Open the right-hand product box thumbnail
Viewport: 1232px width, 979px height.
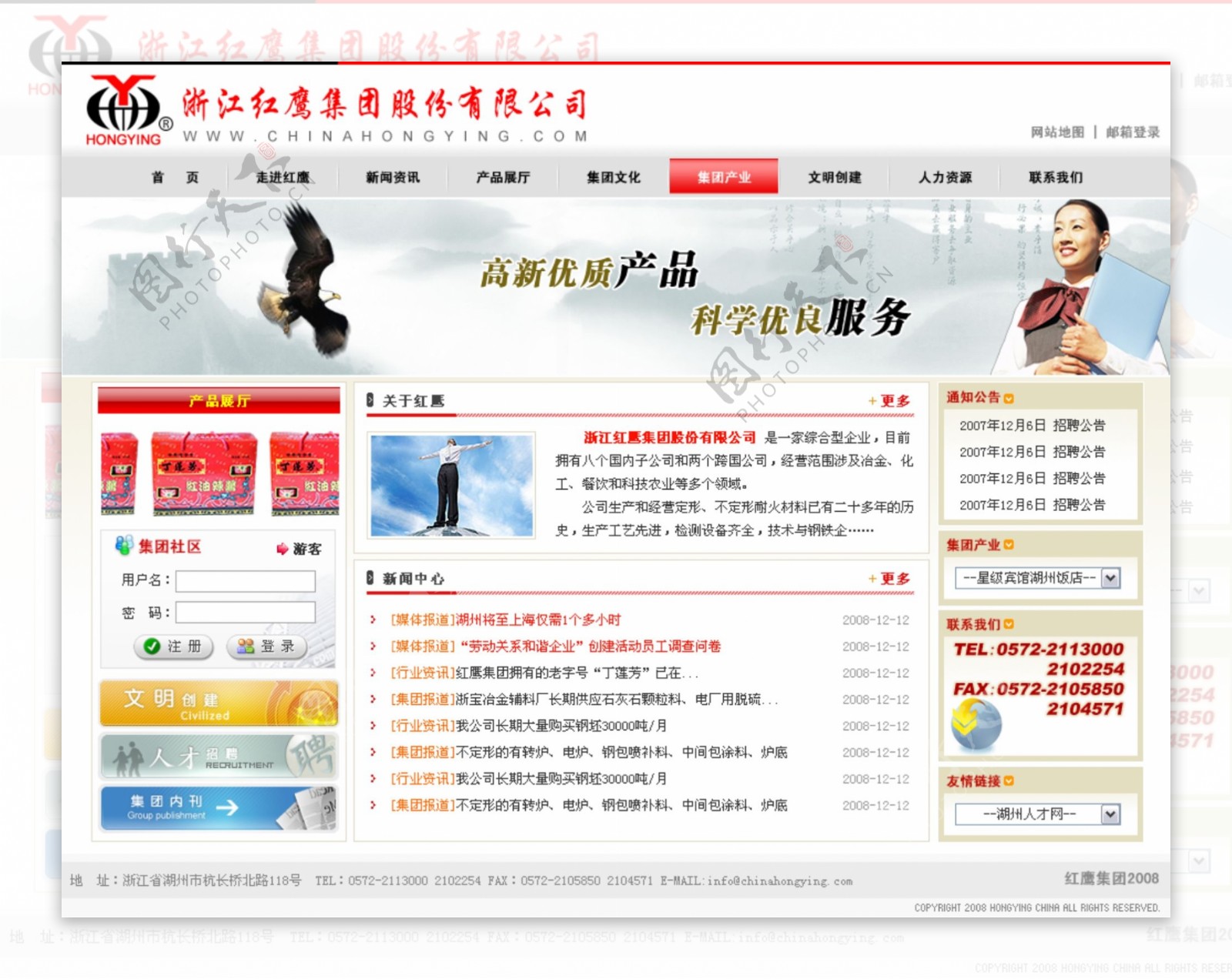click(305, 473)
